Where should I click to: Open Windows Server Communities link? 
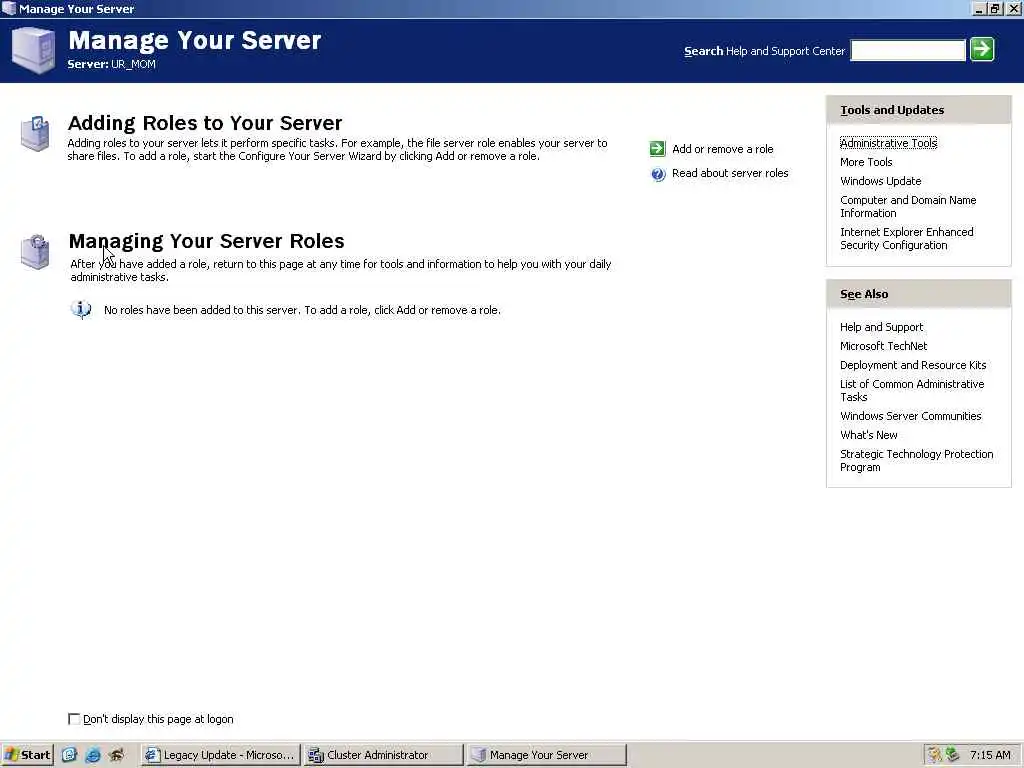pyautogui.click(x=910, y=416)
